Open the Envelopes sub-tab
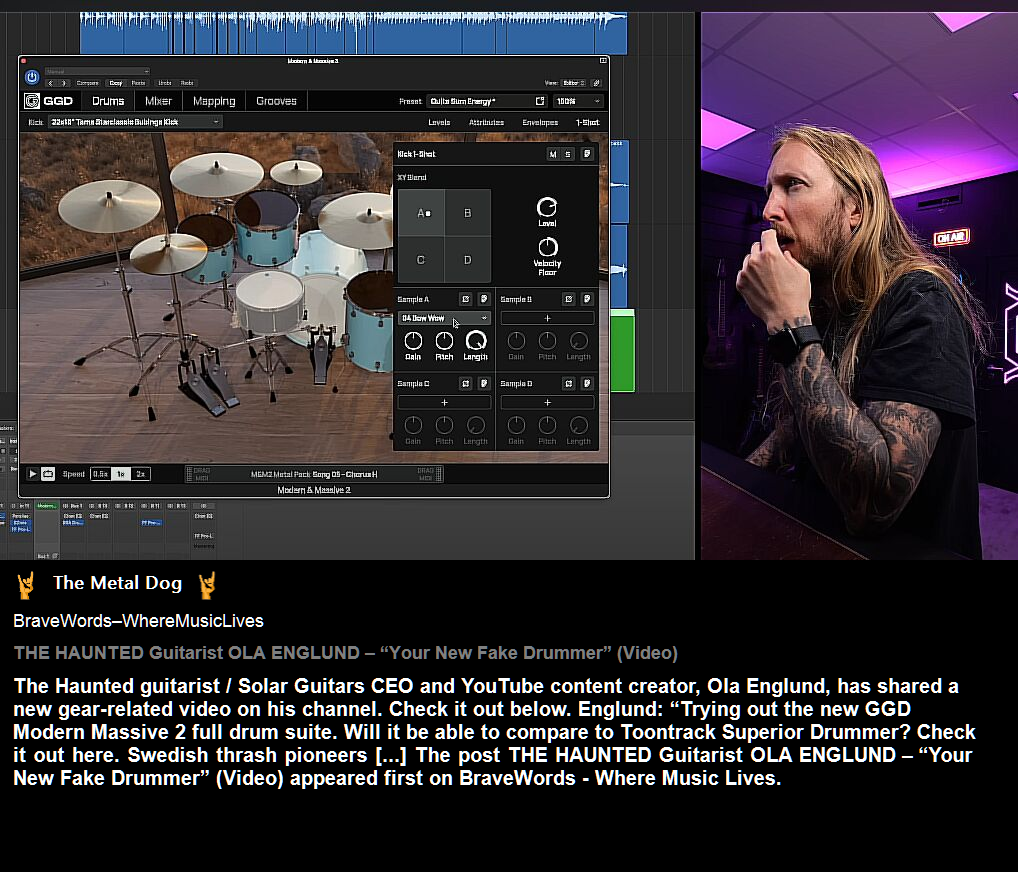This screenshot has height=872, width=1018. click(540, 122)
